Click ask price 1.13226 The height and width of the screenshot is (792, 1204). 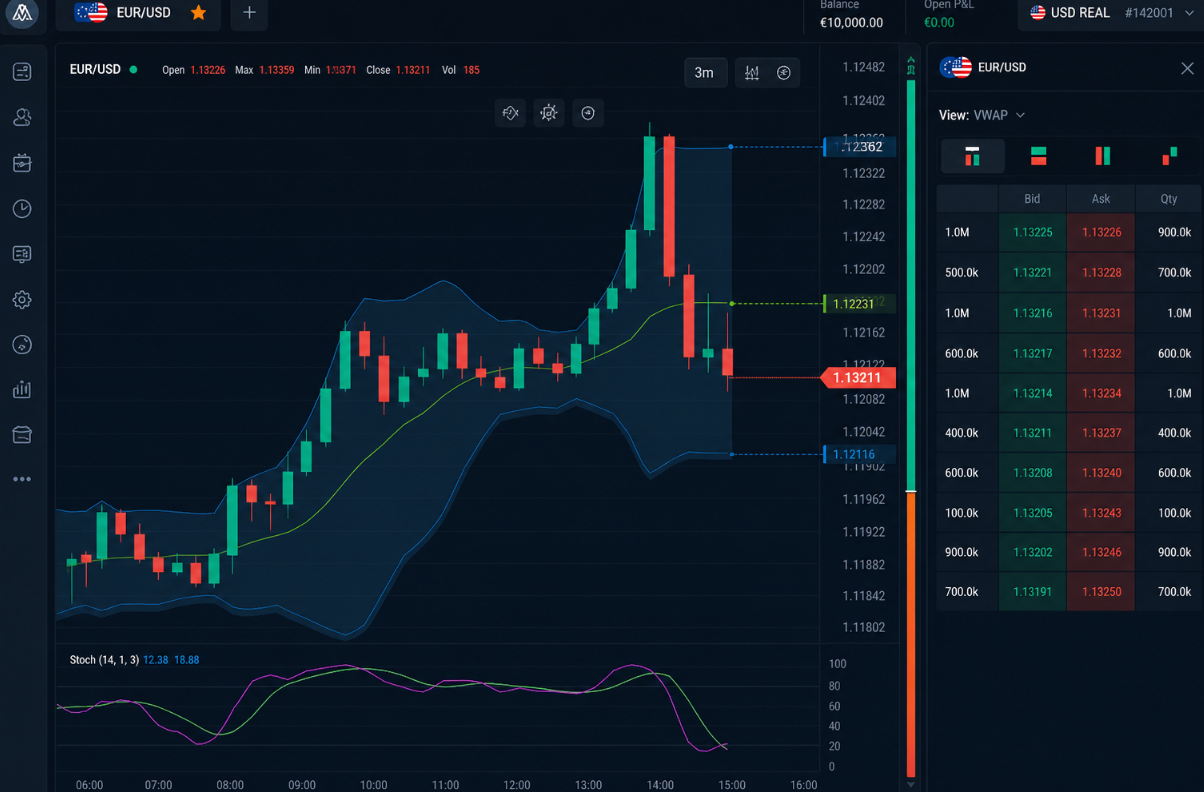[x=1101, y=232]
